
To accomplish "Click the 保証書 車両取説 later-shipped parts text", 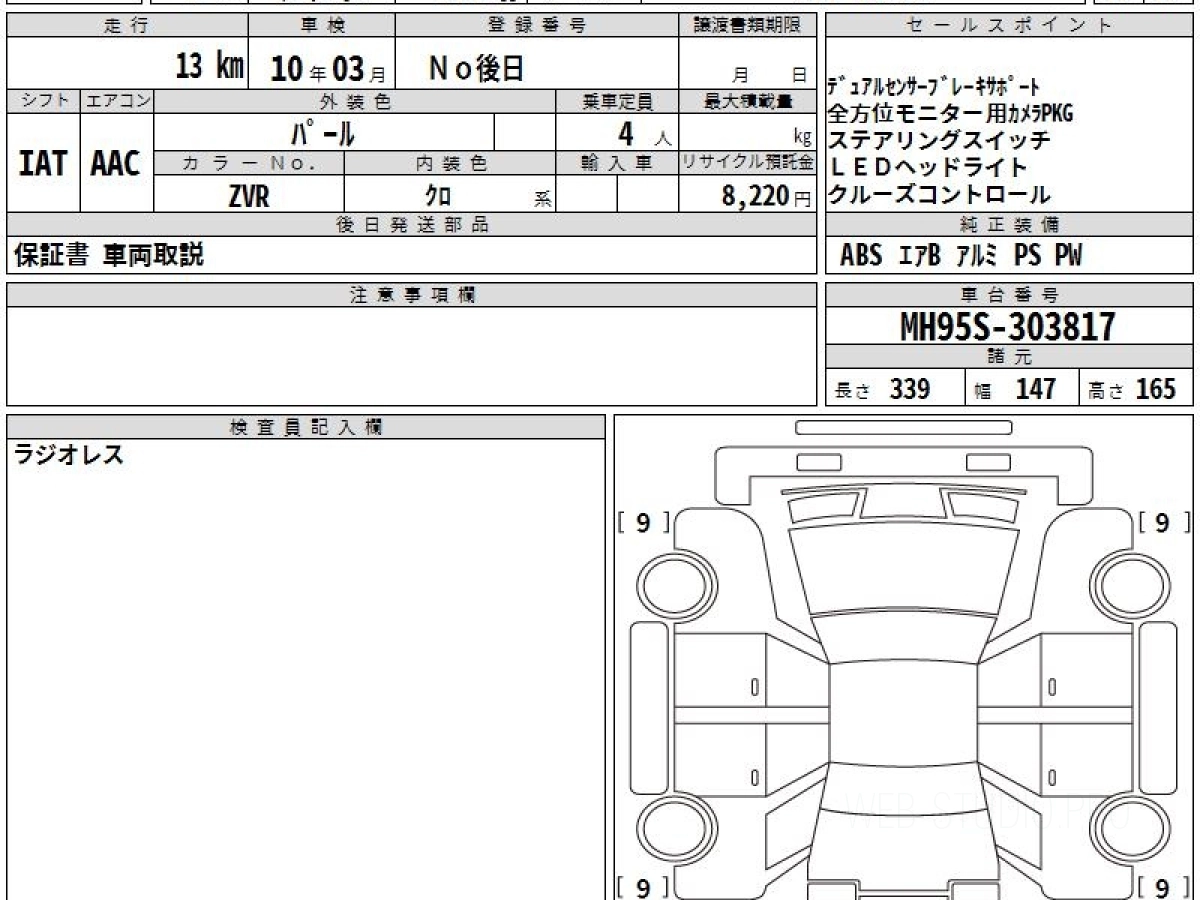I will [109, 256].
